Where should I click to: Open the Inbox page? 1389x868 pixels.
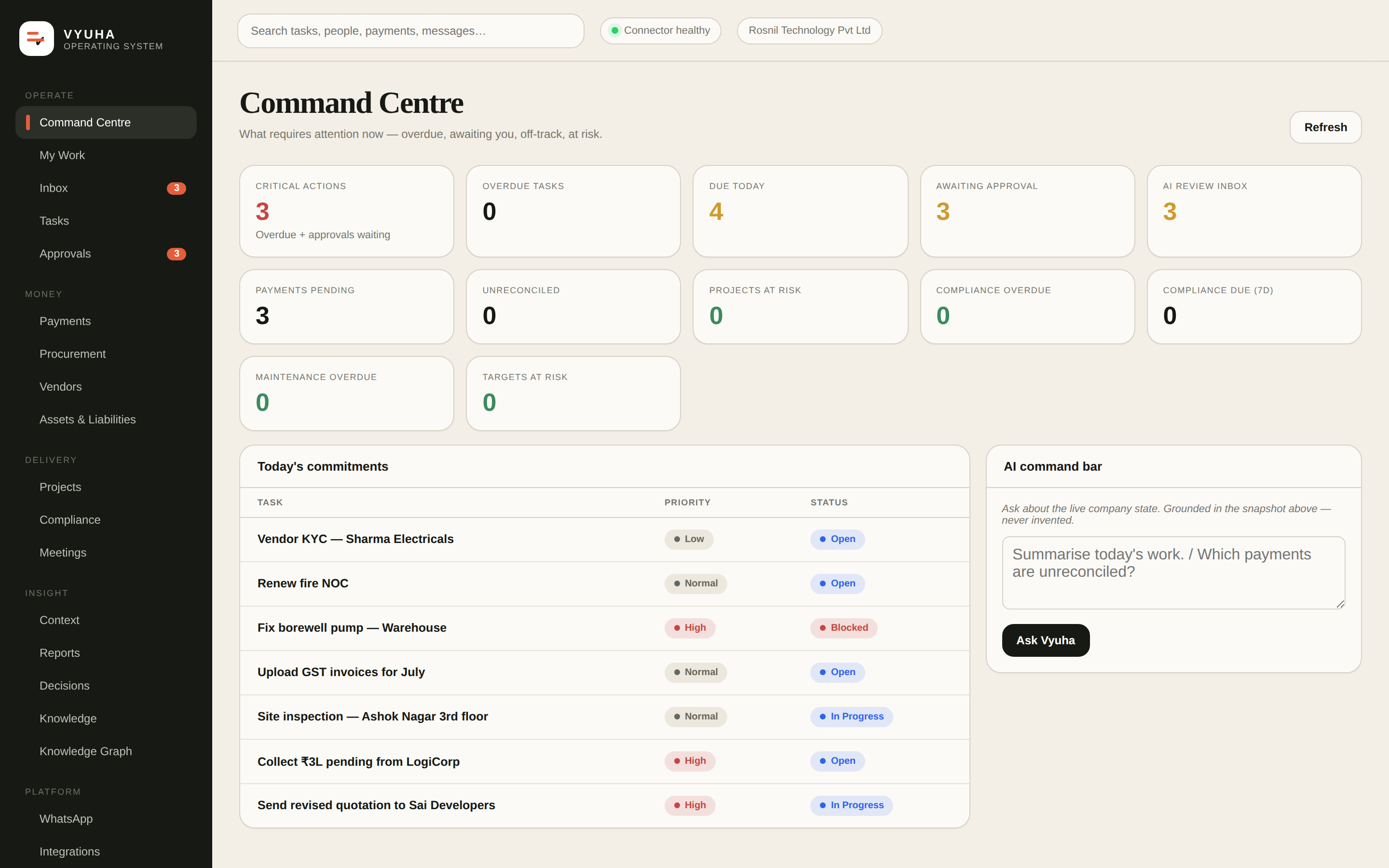click(x=106, y=188)
